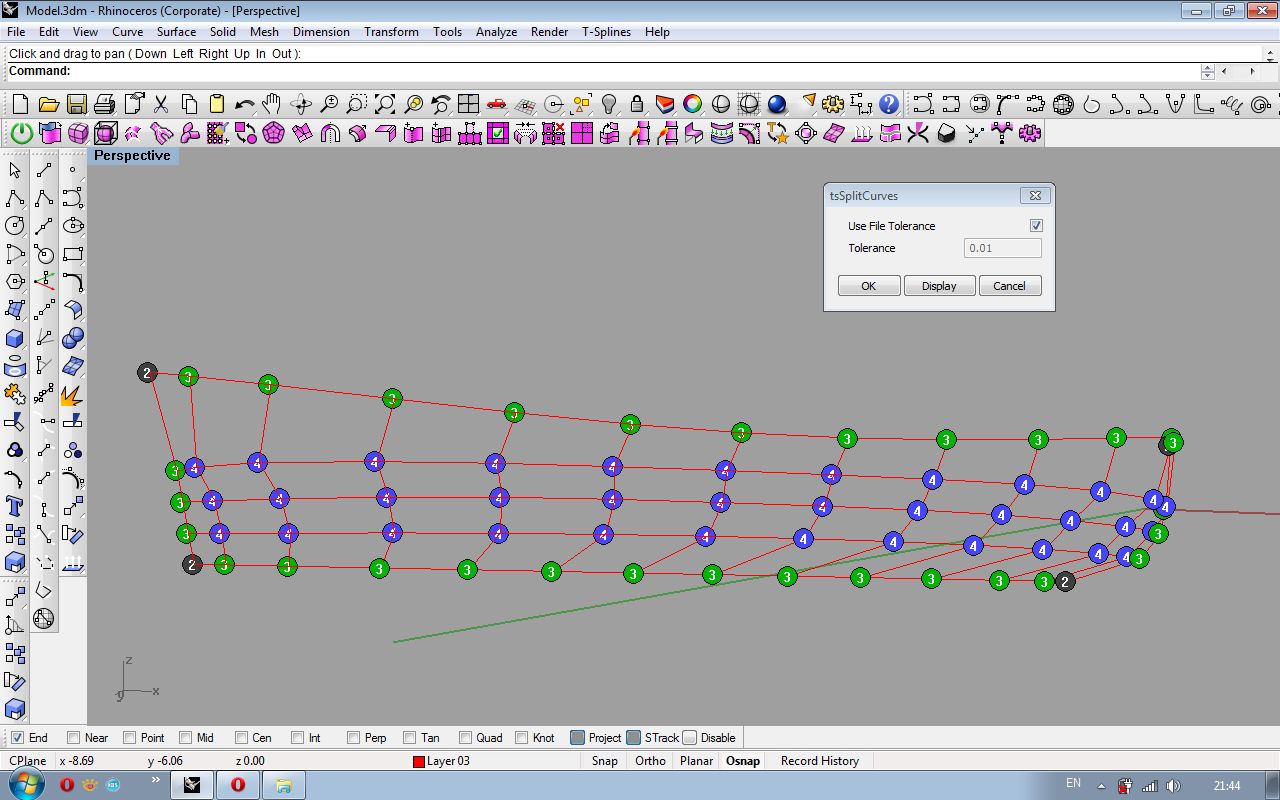1280x800 pixels.
Task: Enable the Mid object snap checkbox
Action: (185, 738)
